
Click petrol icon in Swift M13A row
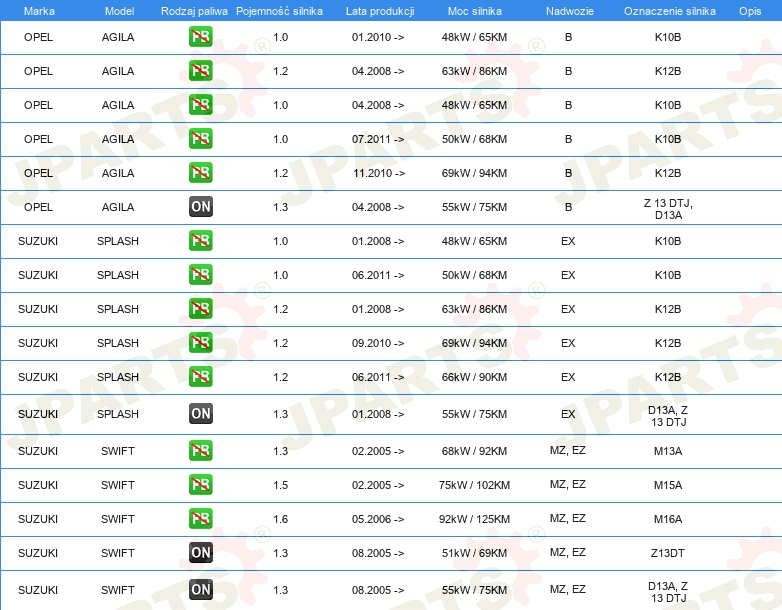point(200,450)
